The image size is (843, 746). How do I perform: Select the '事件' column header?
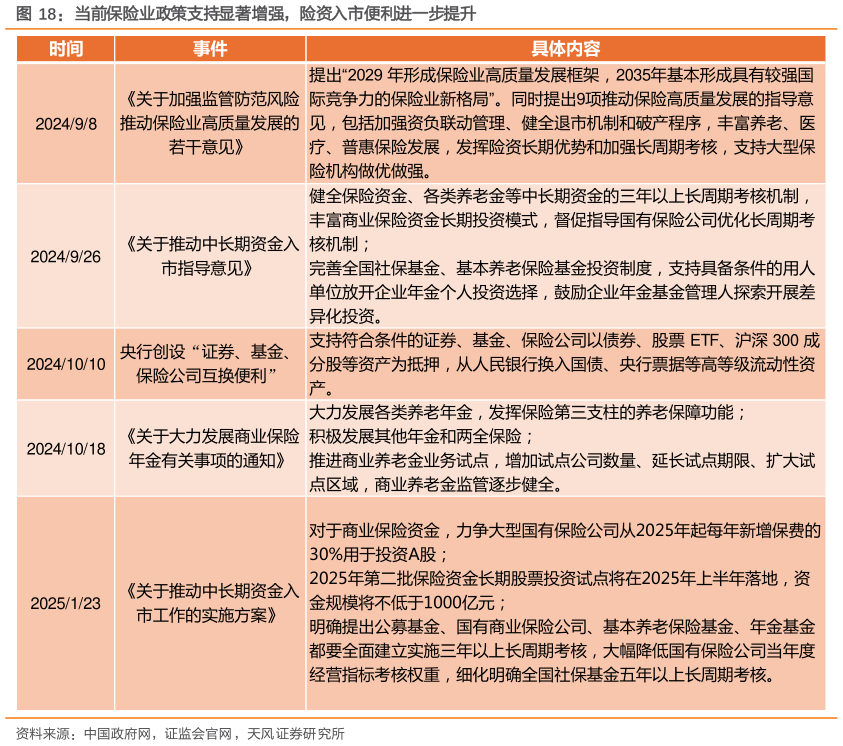click(x=210, y=49)
